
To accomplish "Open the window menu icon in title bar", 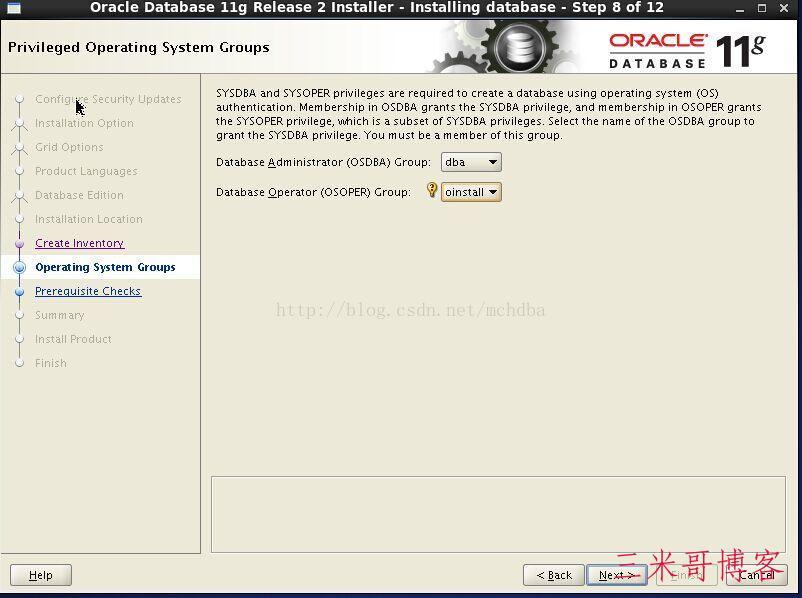I will click(x=14, y=8).
